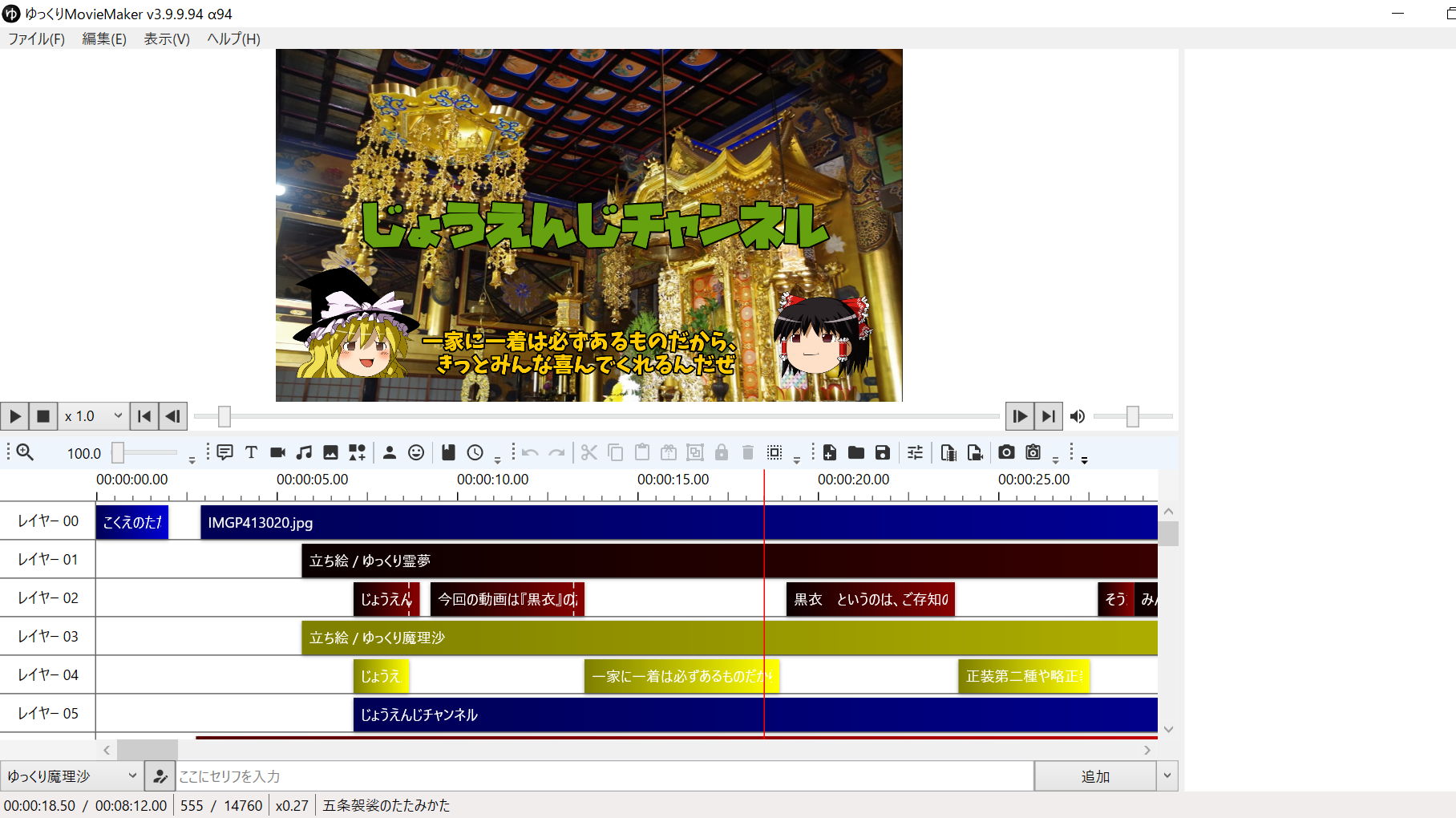Add an audio item with music note icon
1456x818 pixels.
304,452
